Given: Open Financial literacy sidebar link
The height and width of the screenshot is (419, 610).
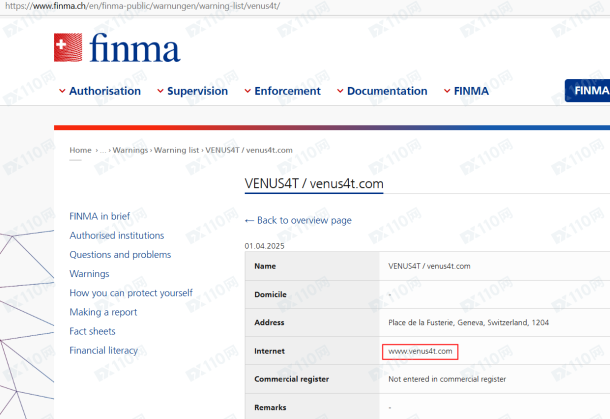Looking at the screenshot, I should pyautogui.click(x=103, y=351).
